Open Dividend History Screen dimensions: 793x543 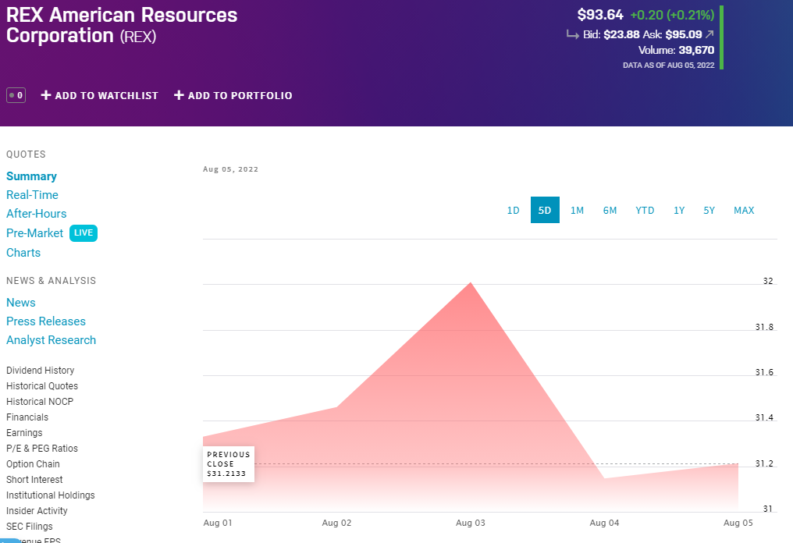(x=40, y=370)
